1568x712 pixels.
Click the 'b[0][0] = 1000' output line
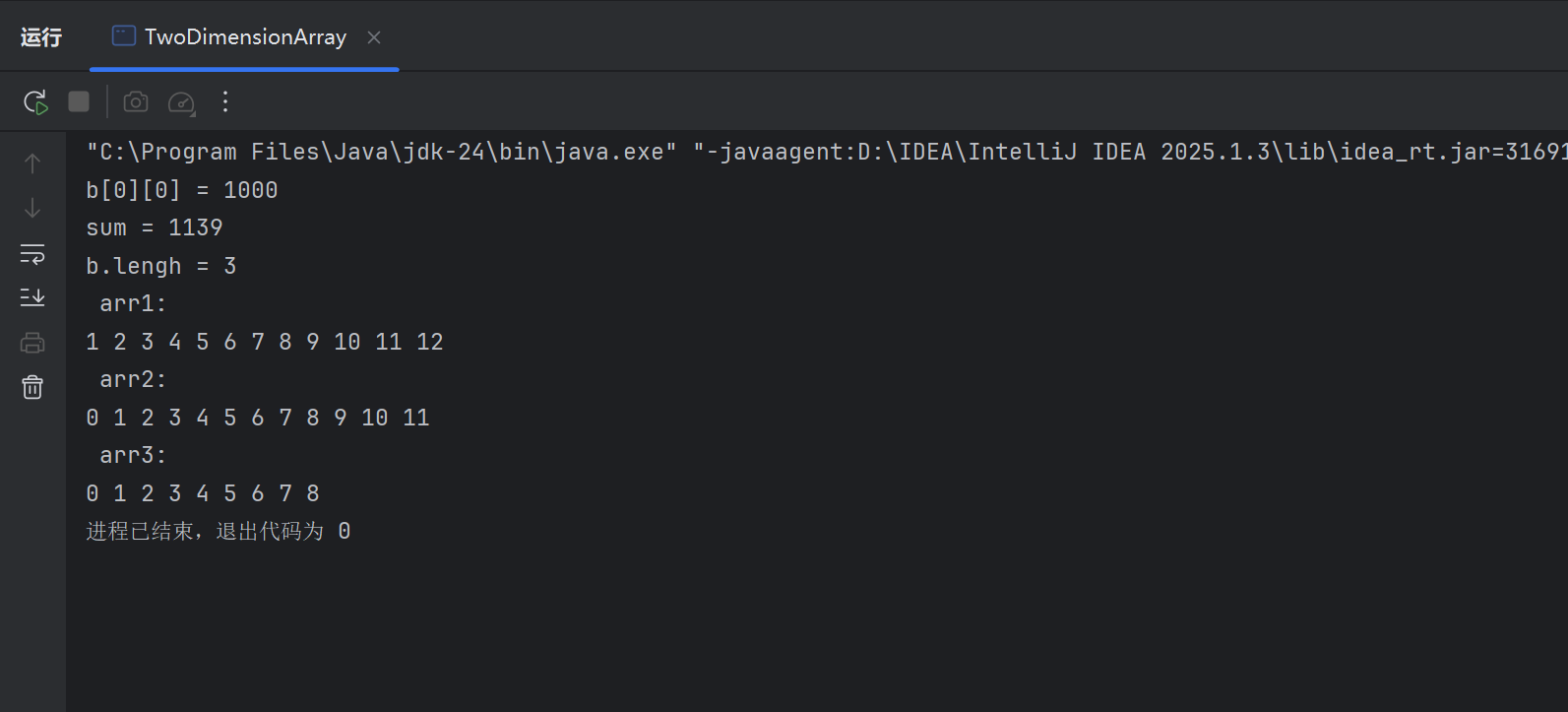[x=181, y=190]
